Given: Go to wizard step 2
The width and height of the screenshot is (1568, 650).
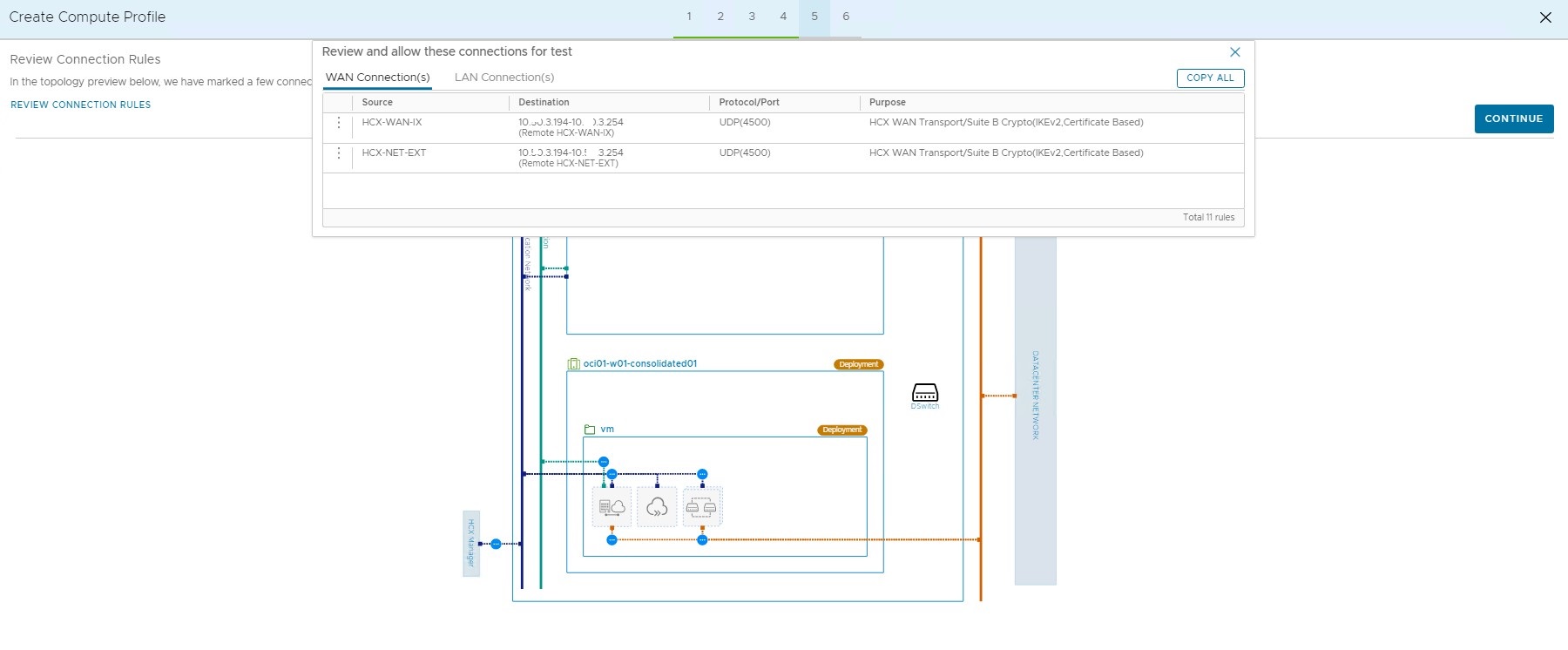Looking at the screenshot, I should 720,17.
